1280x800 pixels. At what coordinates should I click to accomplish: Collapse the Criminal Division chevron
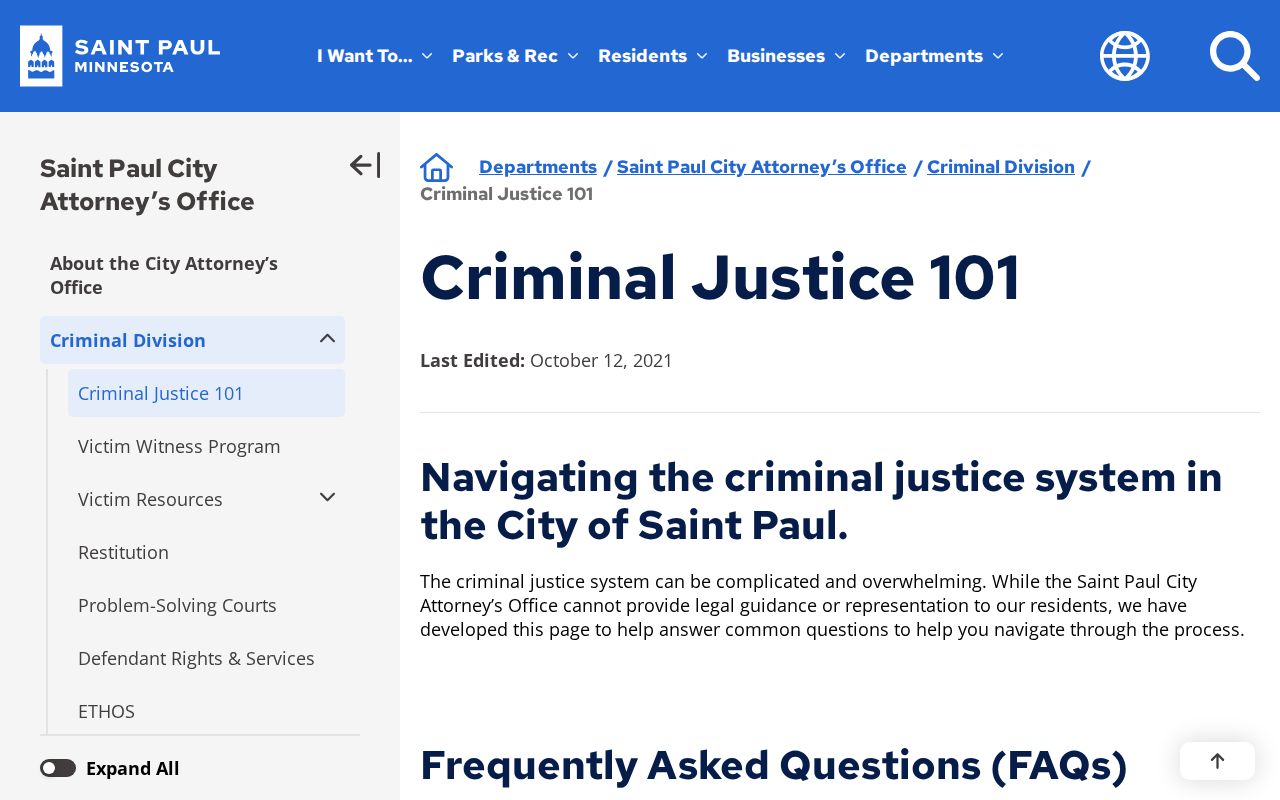coord(327,339)
